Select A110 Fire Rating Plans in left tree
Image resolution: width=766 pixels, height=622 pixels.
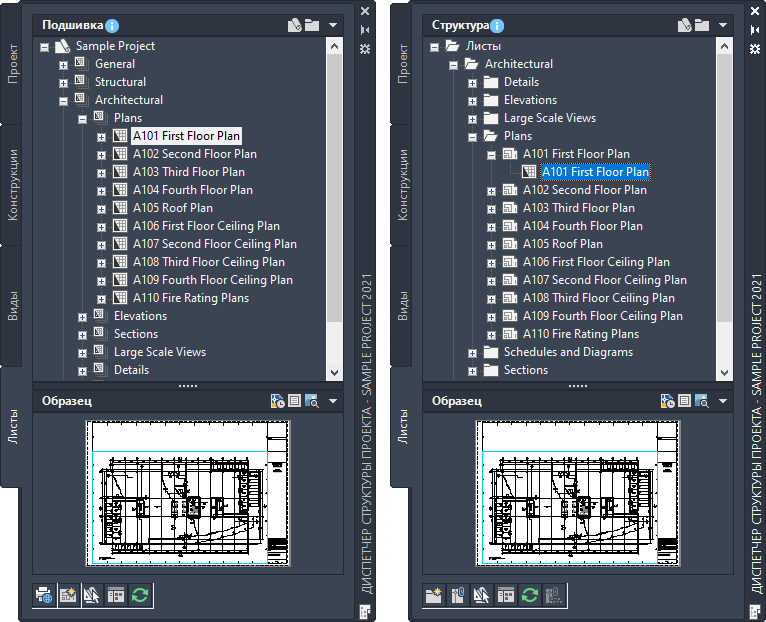pyautogui.click(x=191, y=298)
